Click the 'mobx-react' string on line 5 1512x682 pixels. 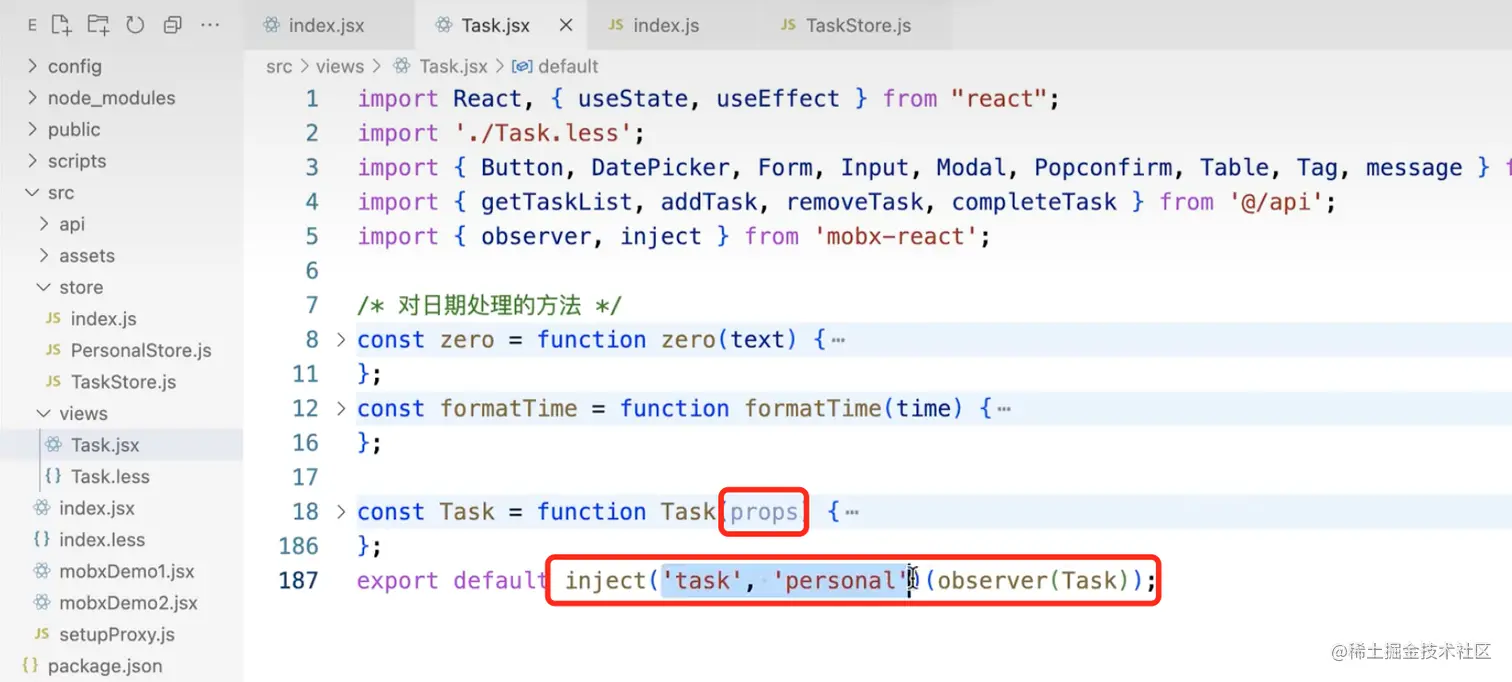[x=900, y=236]
